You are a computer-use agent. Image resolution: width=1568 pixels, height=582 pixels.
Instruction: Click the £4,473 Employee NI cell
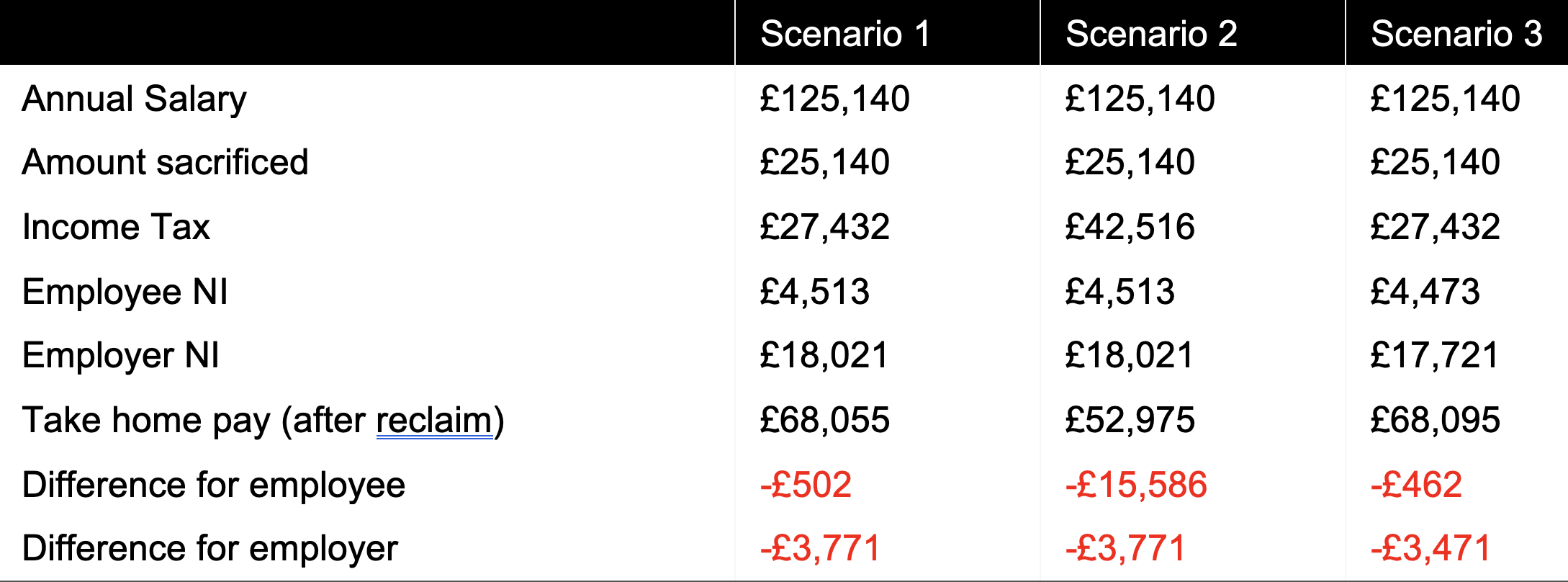(x=1425, y=292)
